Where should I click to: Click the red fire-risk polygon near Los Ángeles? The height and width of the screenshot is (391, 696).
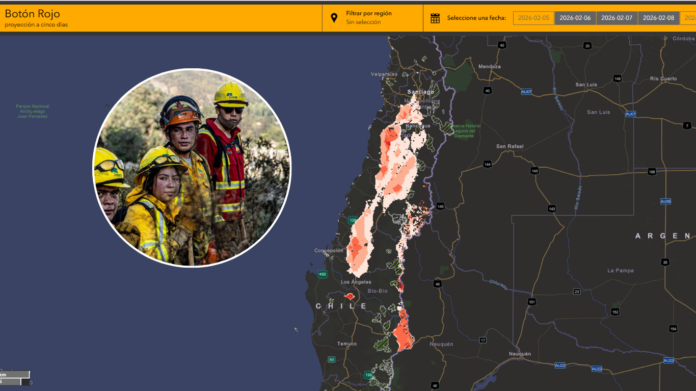350,296
